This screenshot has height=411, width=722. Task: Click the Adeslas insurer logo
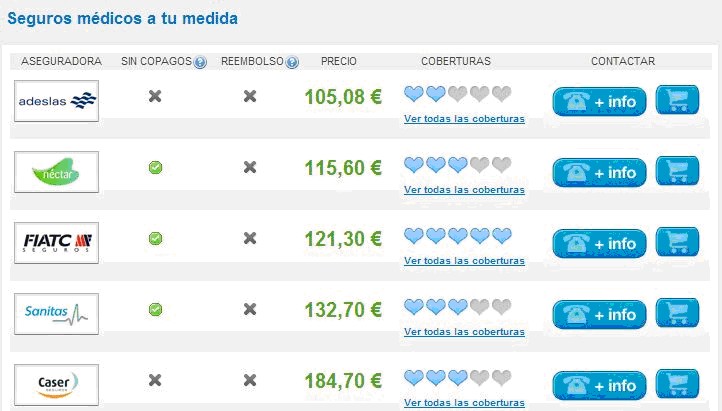[x=57, y=101]
